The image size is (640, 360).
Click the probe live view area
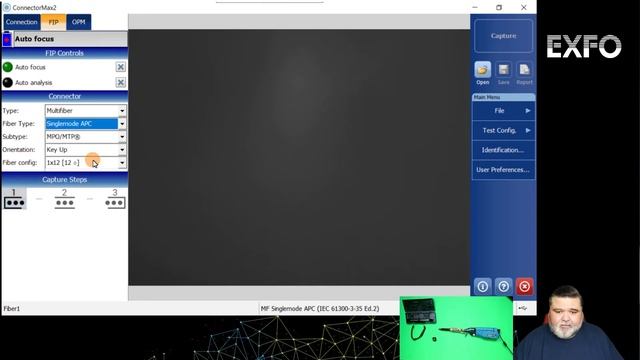tap(299, 157)
